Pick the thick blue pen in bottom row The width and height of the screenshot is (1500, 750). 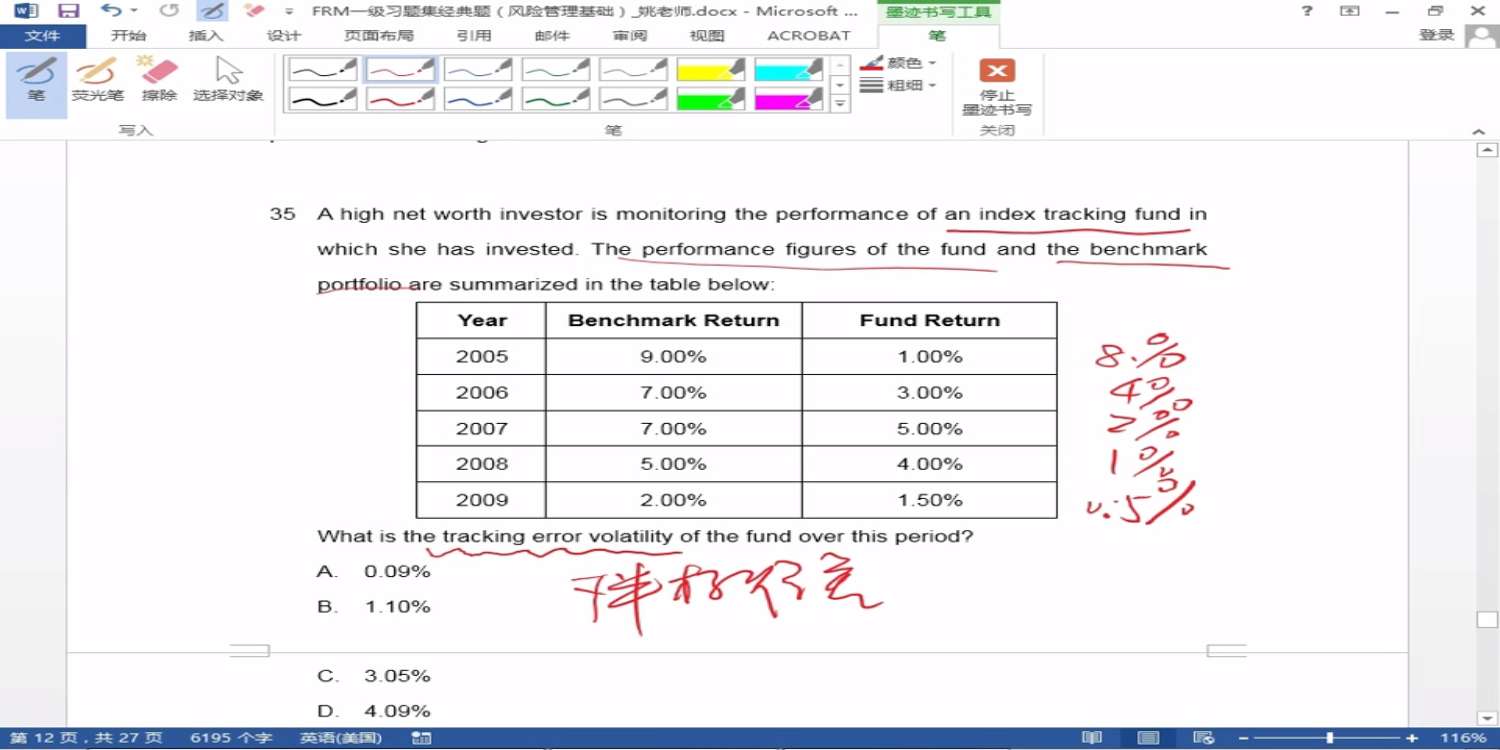478,99
